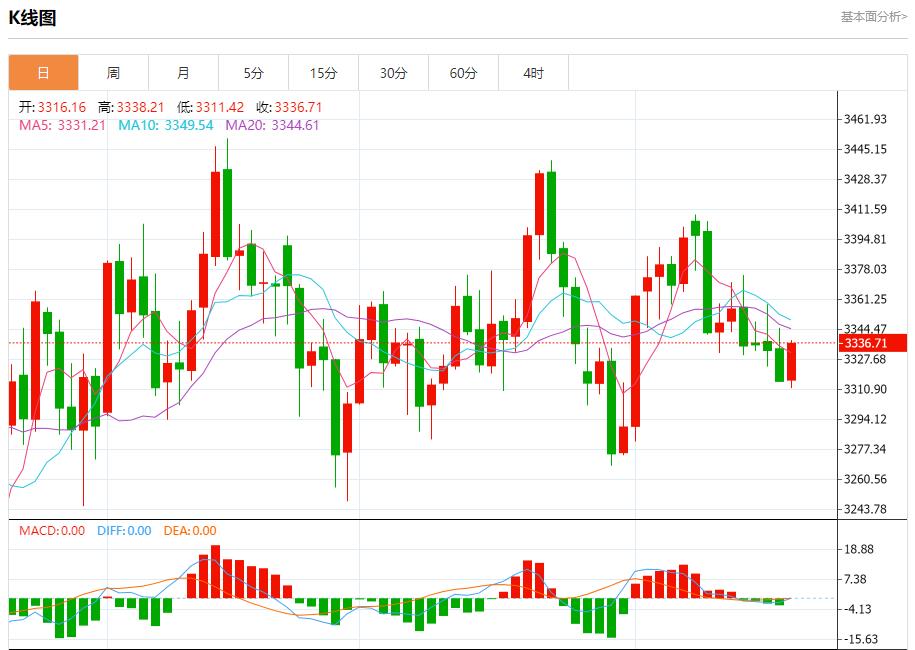The height and width of the screenshot is (650, 915).
Task: Select the 30分 timeframe
Action: pyautogui.click(x=392, y=72)
